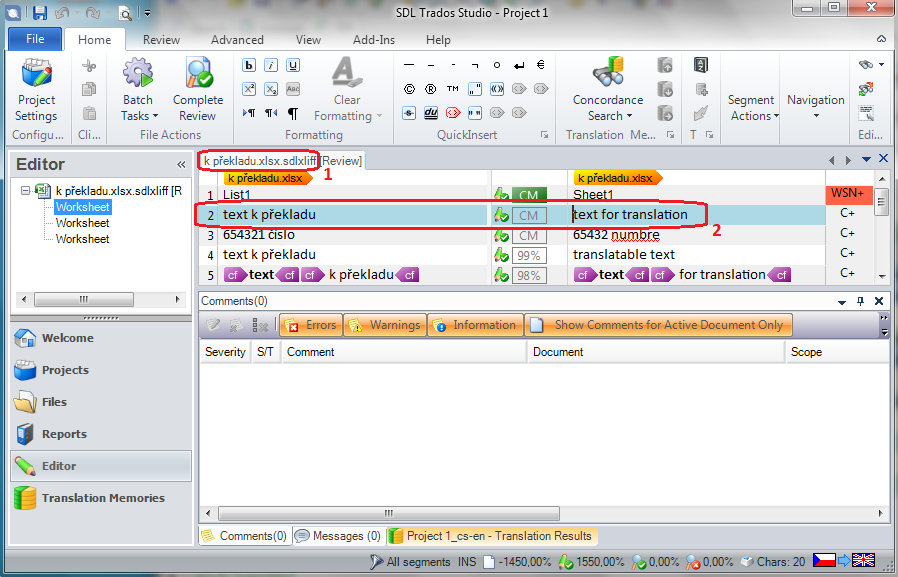Insert red tag QuickInsert icon
This screenshot has height=577, width=898.
tap(452, 113)
